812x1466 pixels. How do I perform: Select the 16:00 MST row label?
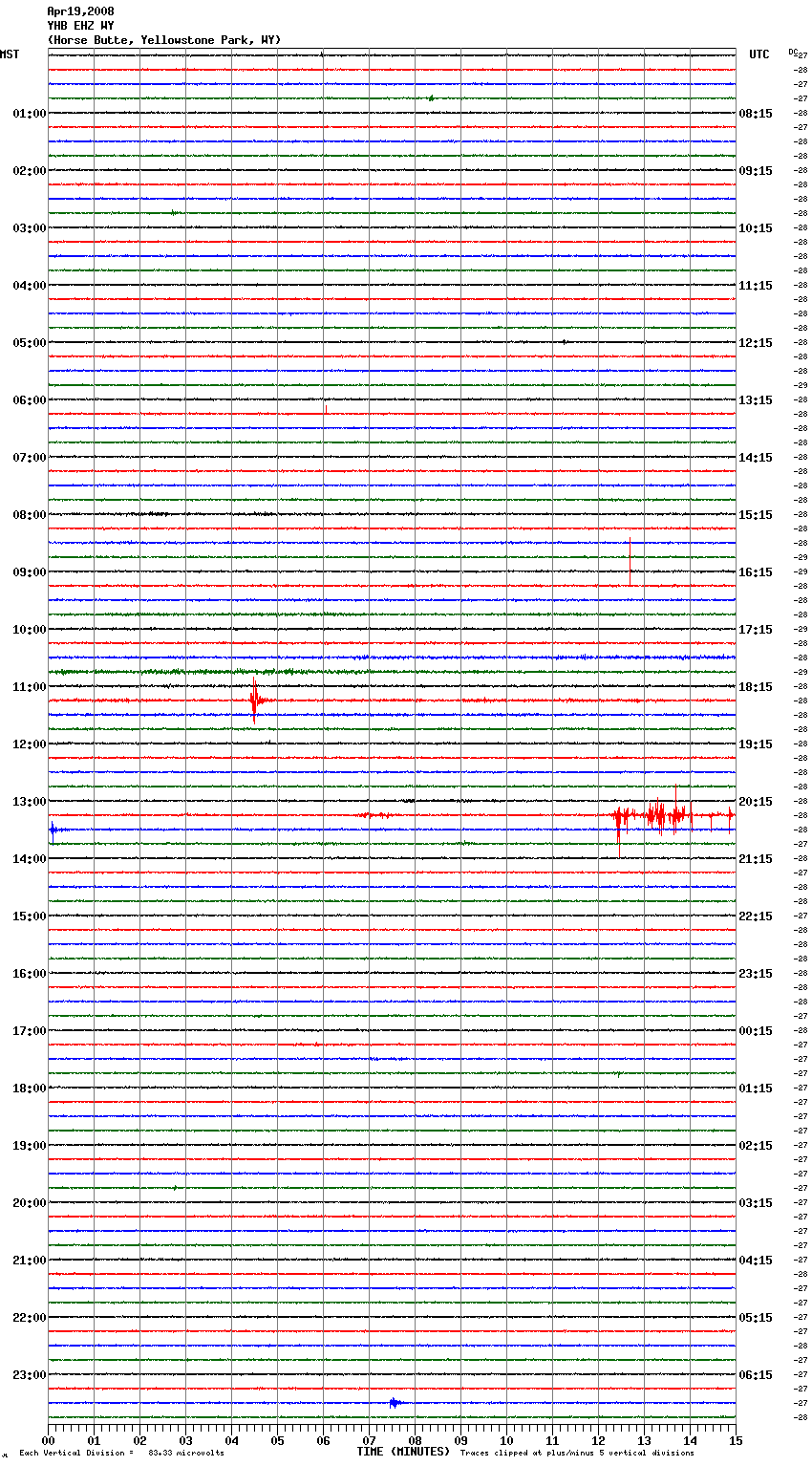(x=29, y=974)
